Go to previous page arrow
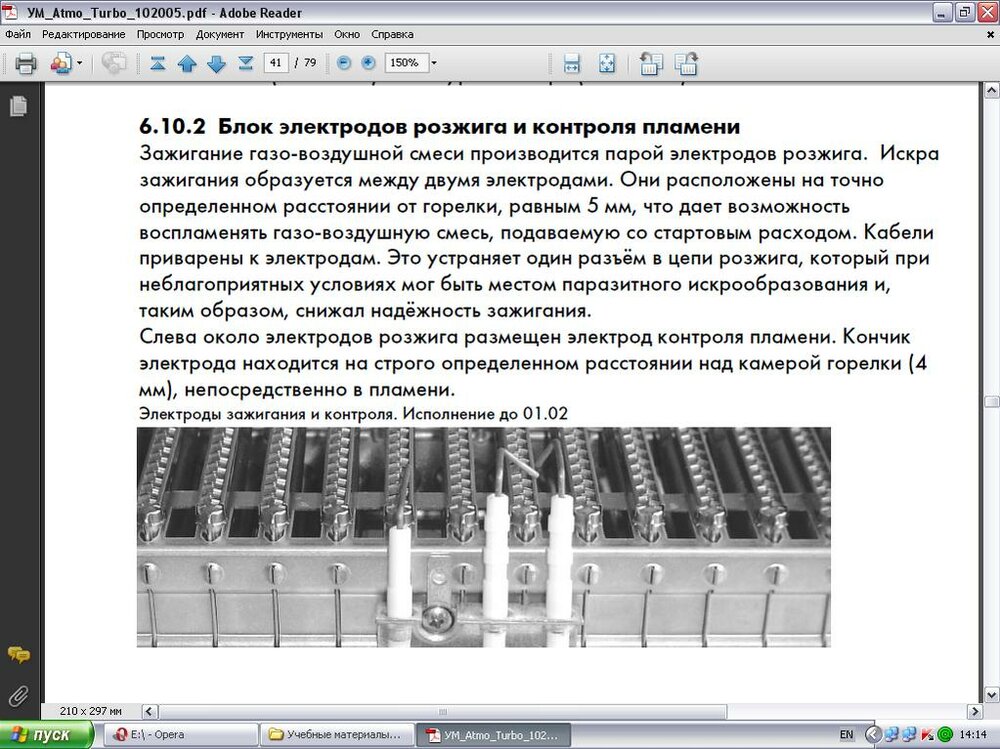The width and height of the screenshot is (1000, 749). click(187, 63)
